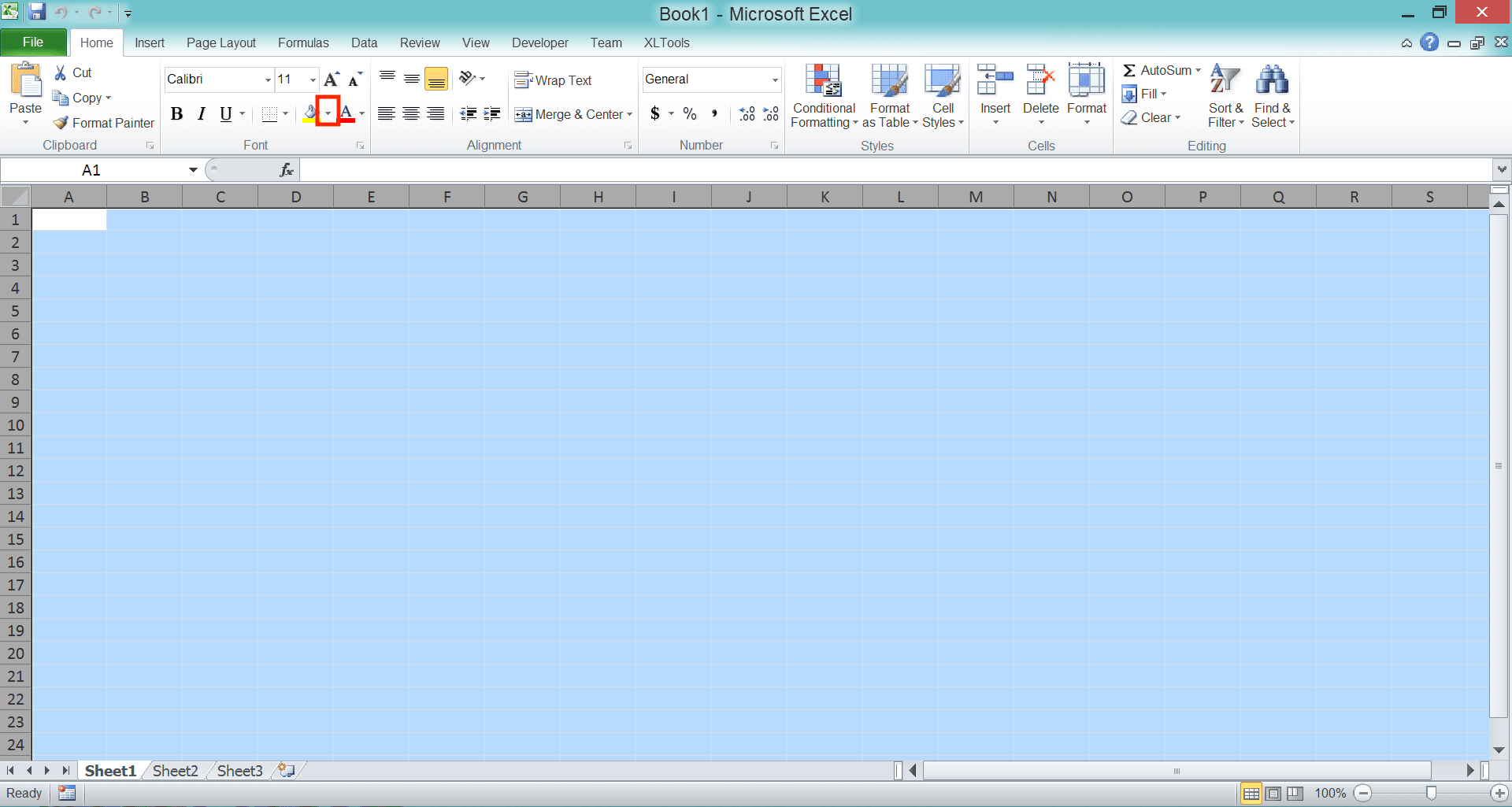
Task: Toggle Bold formatting
Action: click(177, 114)
